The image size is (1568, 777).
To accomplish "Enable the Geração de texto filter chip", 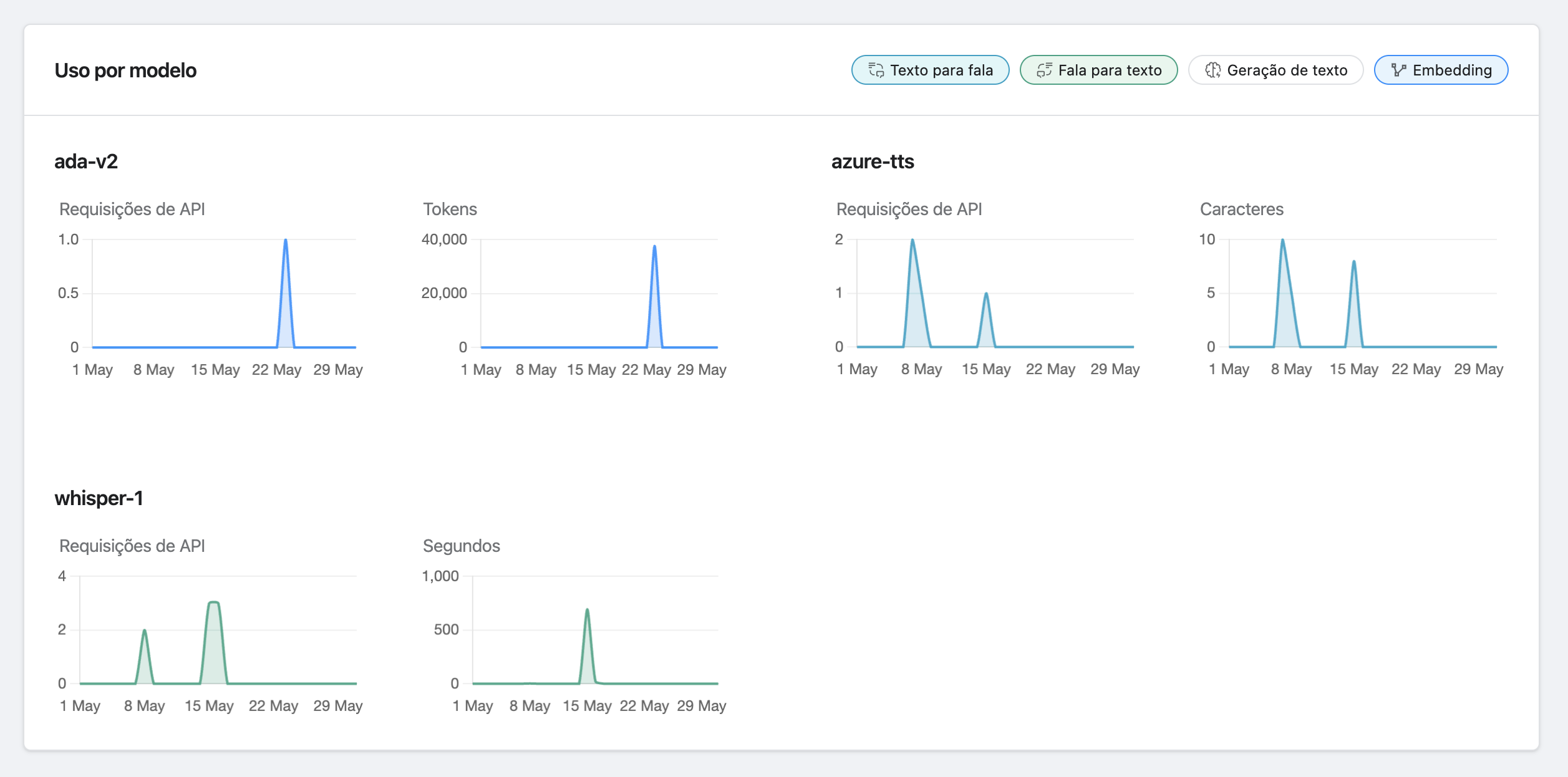I will tap(1275, 70).
